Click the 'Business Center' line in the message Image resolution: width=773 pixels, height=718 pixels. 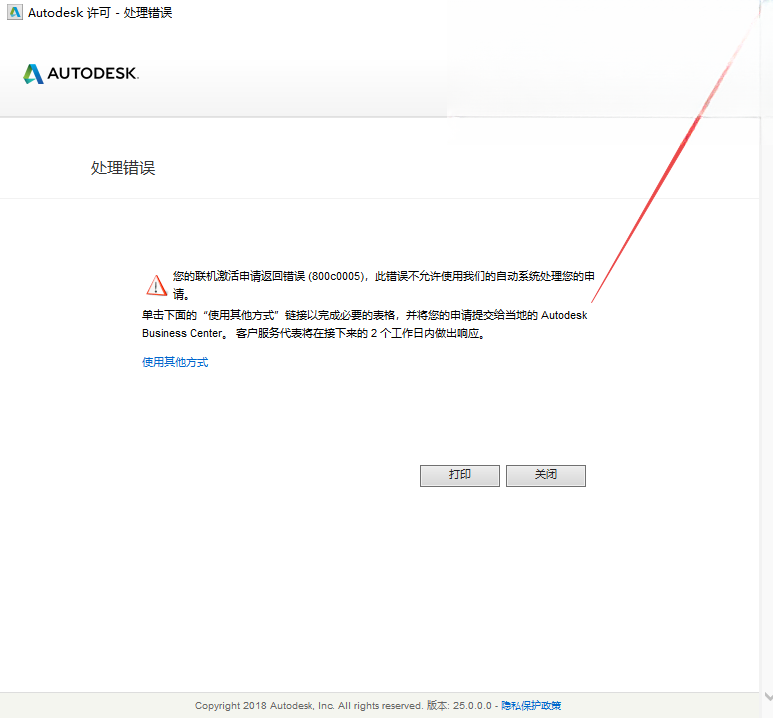click(x=314, y=333)
